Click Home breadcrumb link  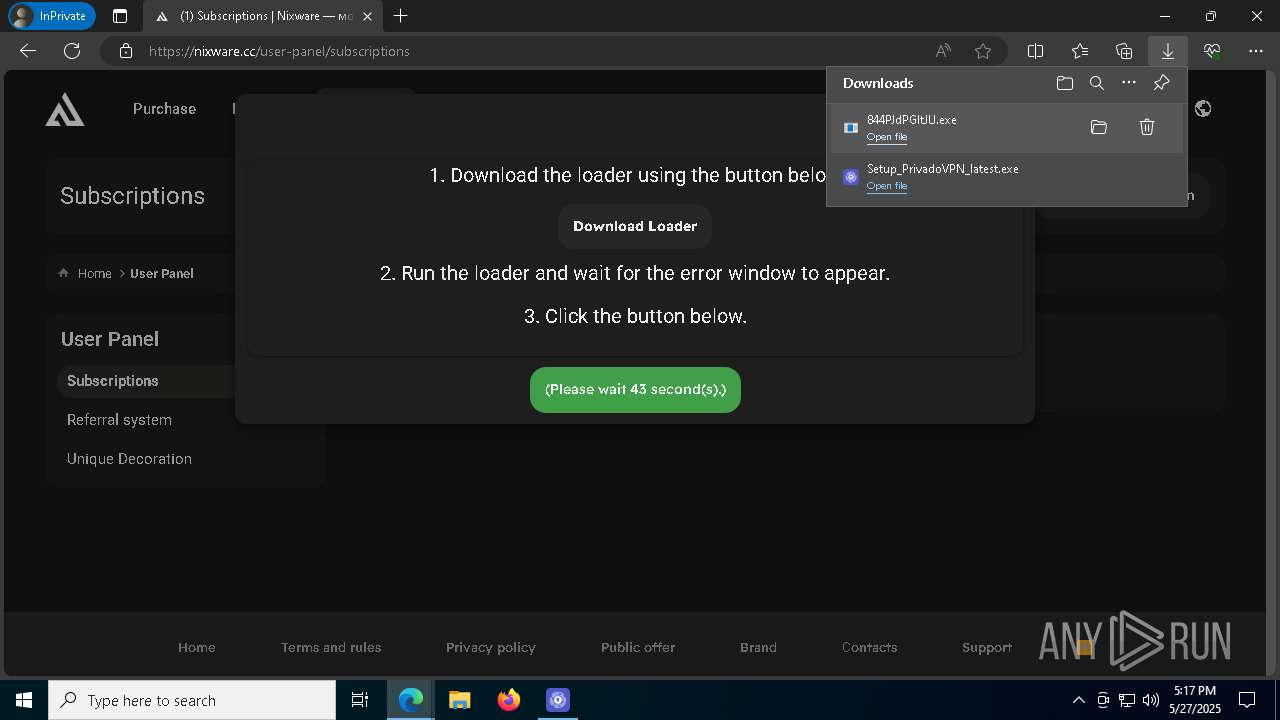(x=95, y=273)
